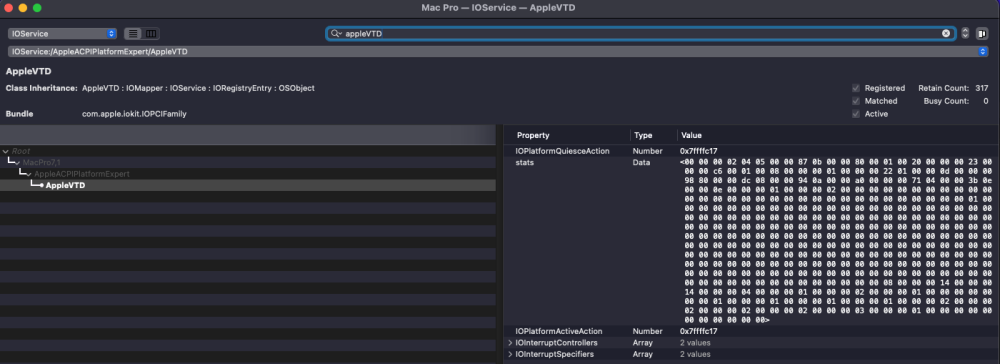Step through search results with stepper
Viewport: 1000px width, 364px height.
click(965, 34)
